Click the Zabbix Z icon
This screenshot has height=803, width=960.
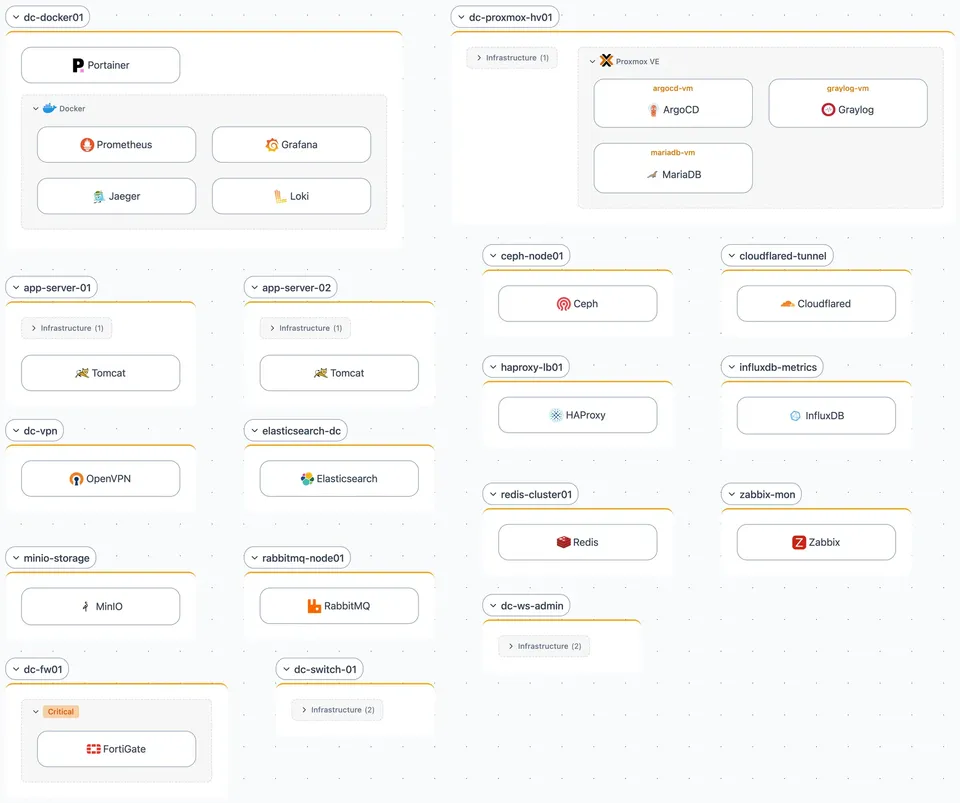(799, 542)
